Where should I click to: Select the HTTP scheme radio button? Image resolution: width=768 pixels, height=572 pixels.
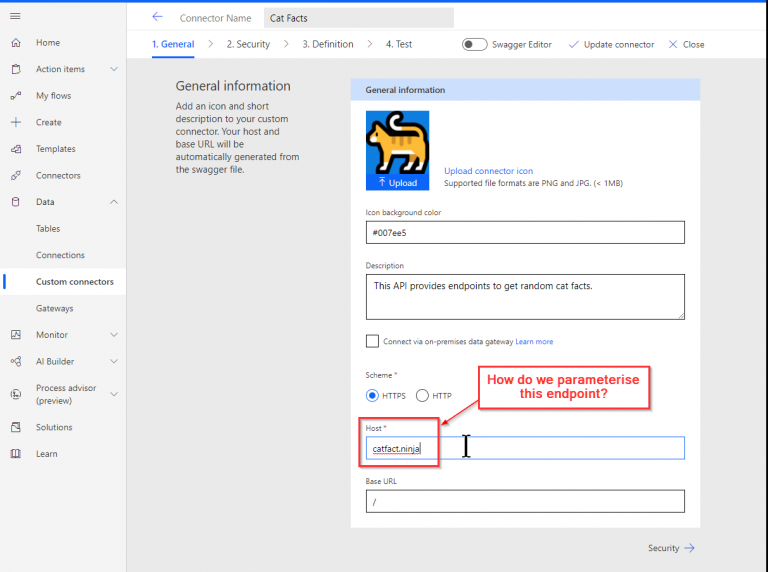[422, 395]
